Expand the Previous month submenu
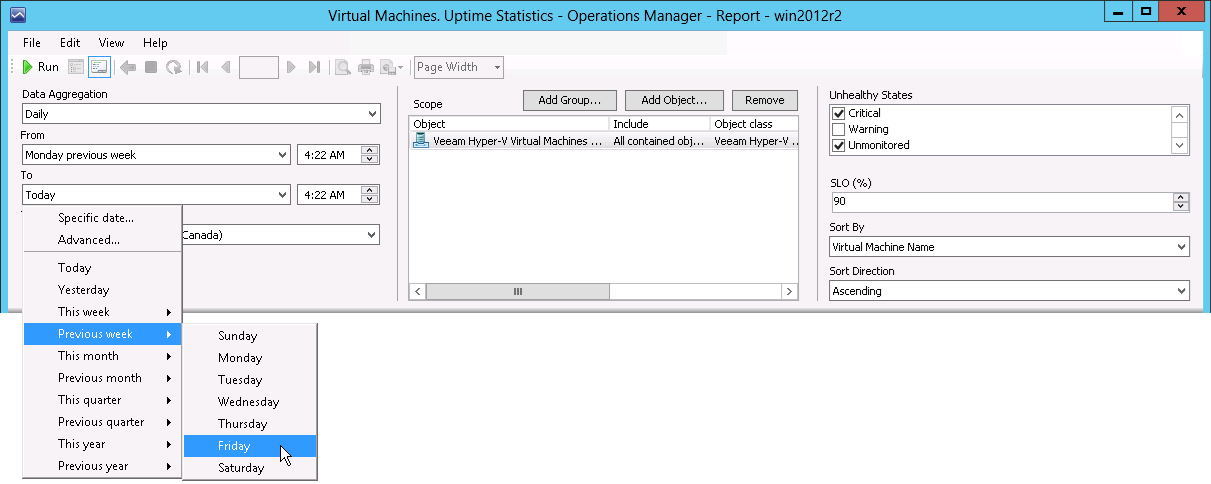1211x484 pixels. [102, 378]
